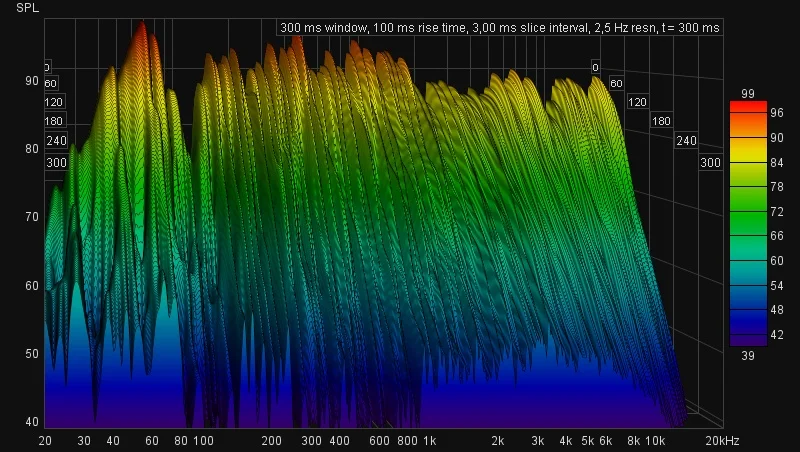Click the 300 time label nearest the color legend
The width and height of the screenshot is (800, 452).
(x=710, y=163)
